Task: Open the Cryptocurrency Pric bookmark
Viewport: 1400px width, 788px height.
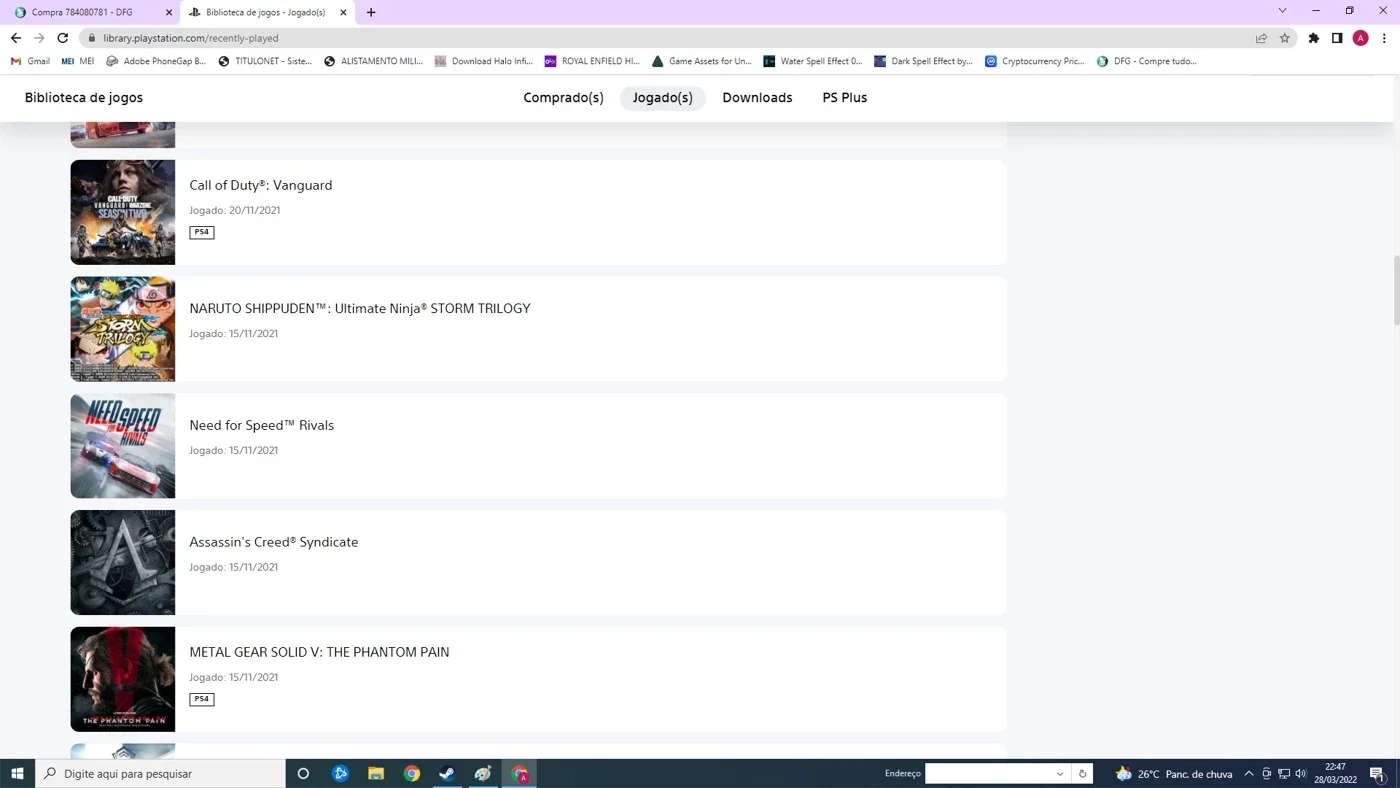Action: click(1034, 61)
